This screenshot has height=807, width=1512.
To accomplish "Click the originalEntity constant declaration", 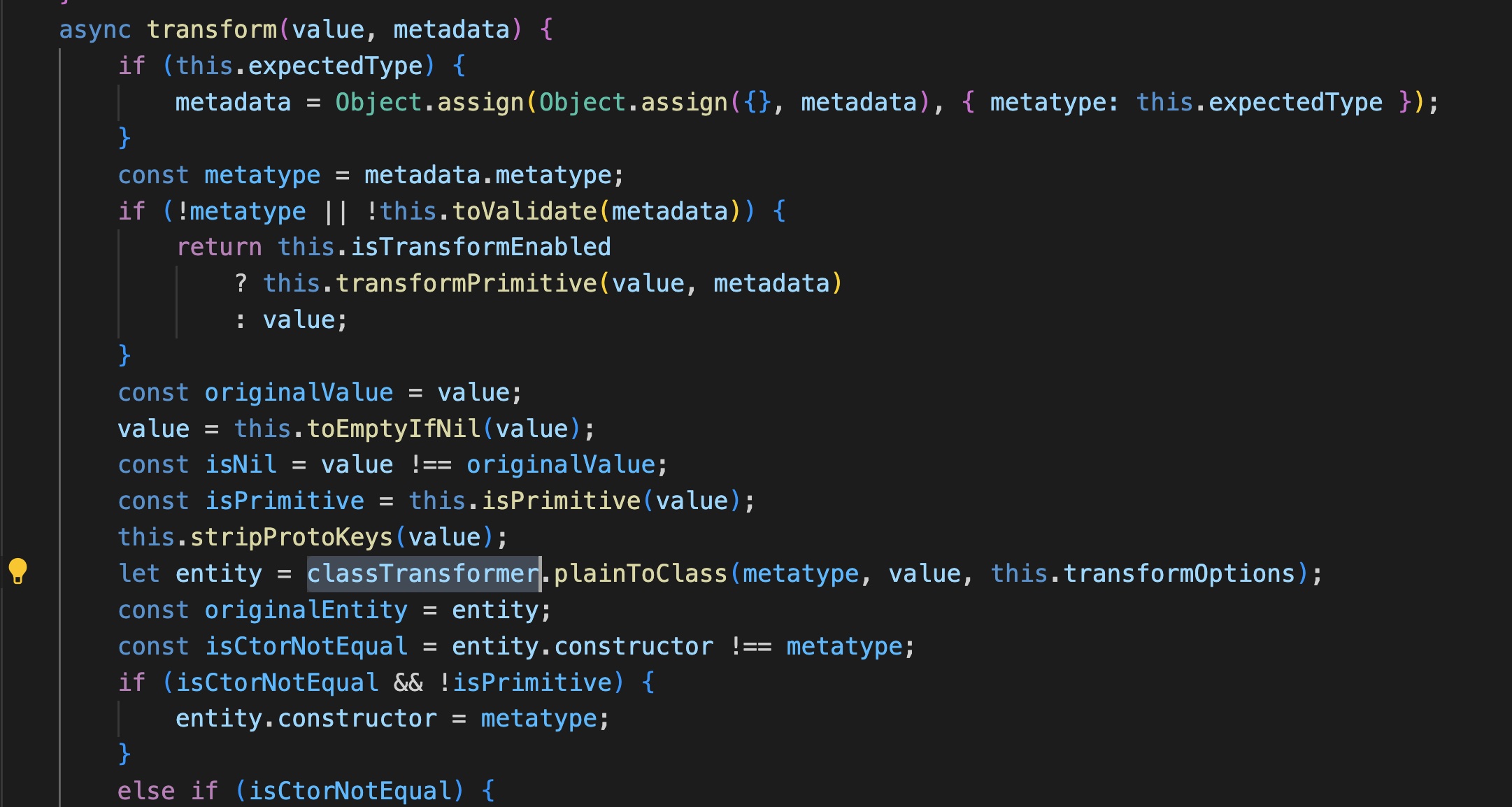I will click(x=306, y=610).
